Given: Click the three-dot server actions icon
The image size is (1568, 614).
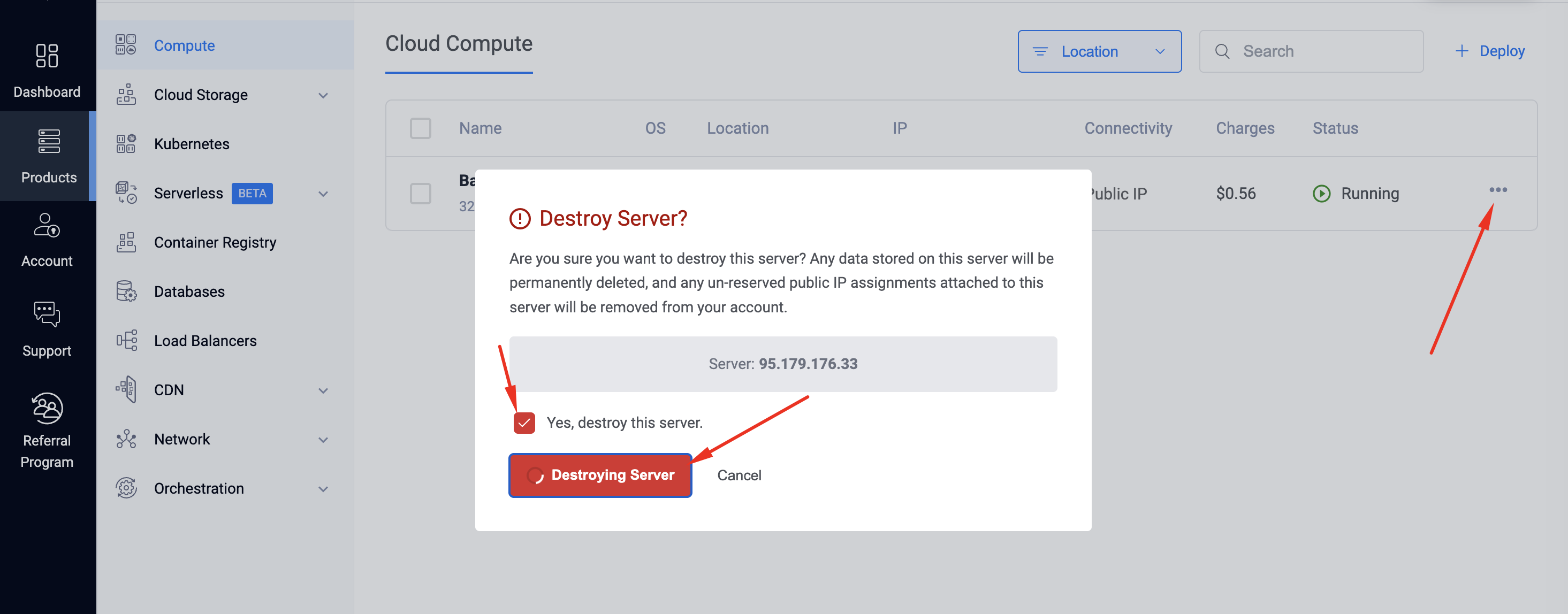Looking at the screenshot, I should coord(1498,190).
